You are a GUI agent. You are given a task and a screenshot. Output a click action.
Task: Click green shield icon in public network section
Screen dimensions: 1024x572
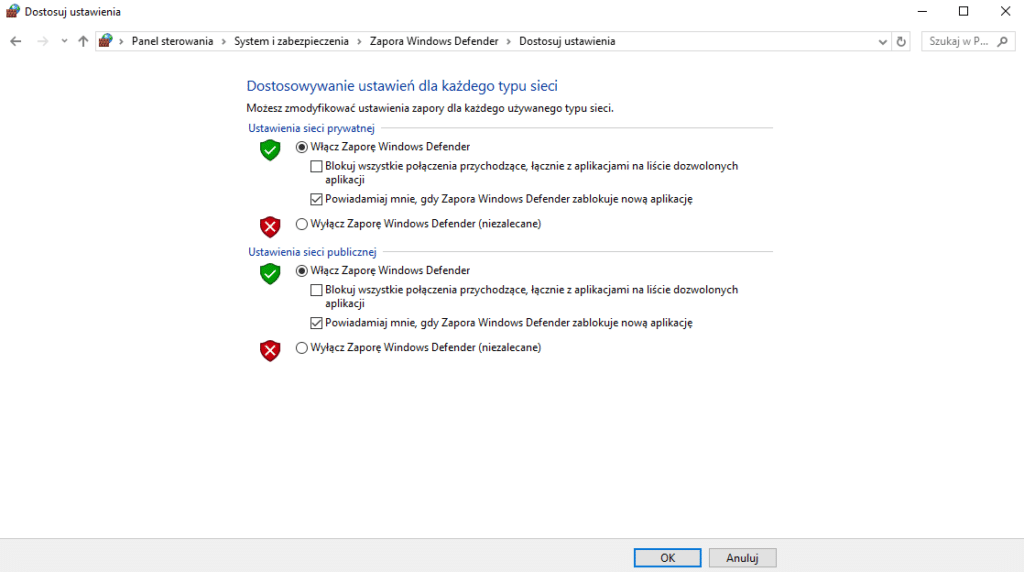pos(270,273)
